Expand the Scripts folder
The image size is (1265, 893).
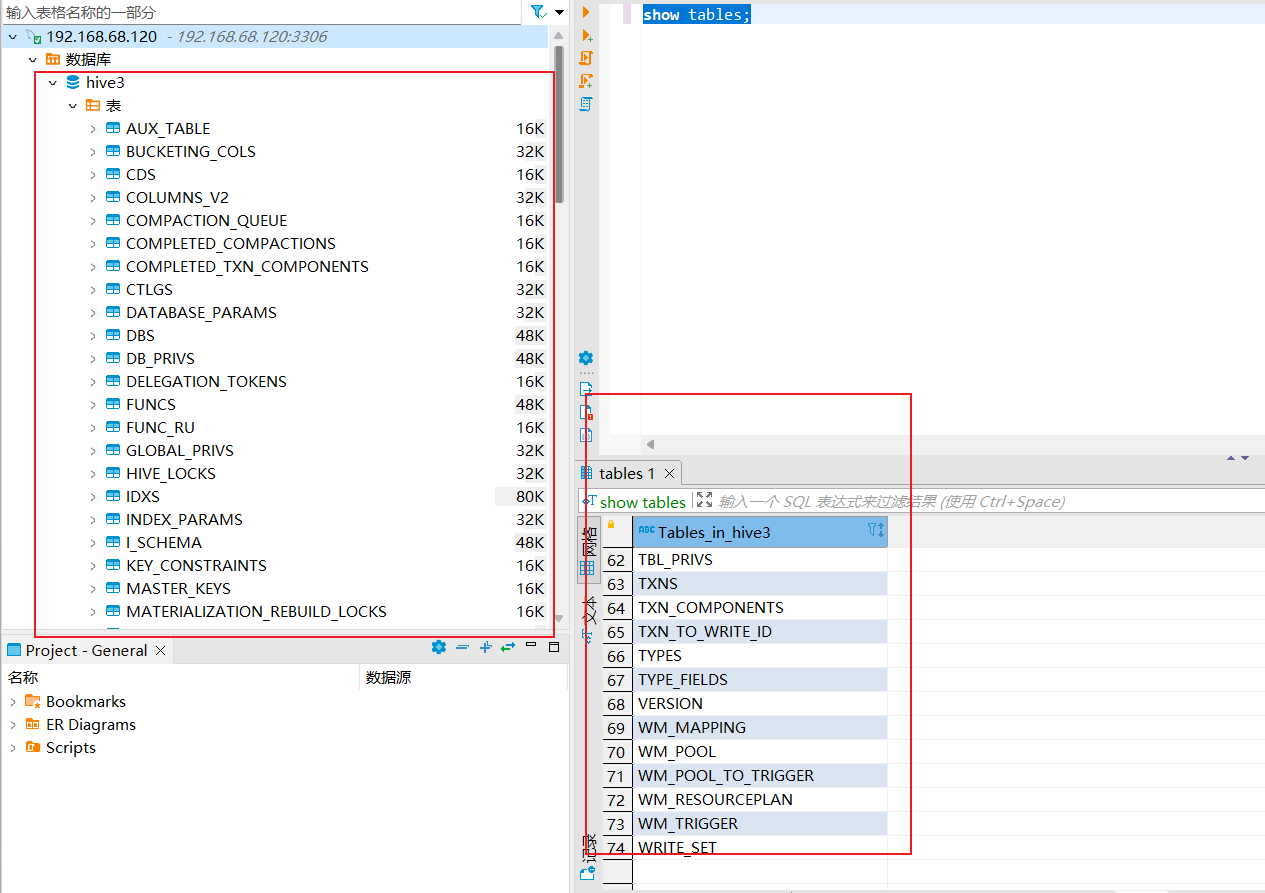point(13,747)
